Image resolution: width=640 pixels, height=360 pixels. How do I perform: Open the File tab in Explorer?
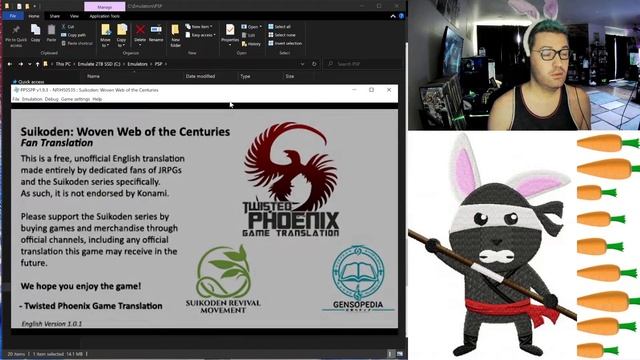(x=13, y=16)
